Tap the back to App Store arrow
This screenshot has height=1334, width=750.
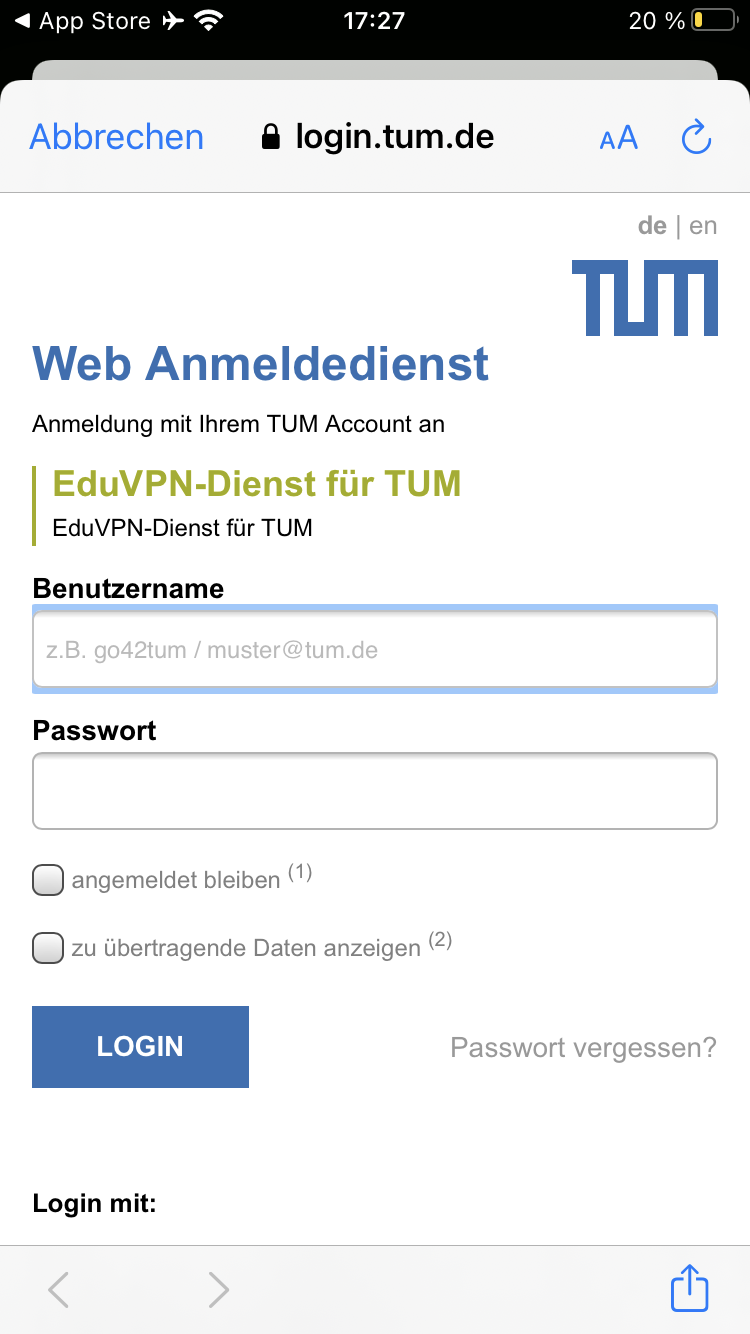tap(22, 21)
